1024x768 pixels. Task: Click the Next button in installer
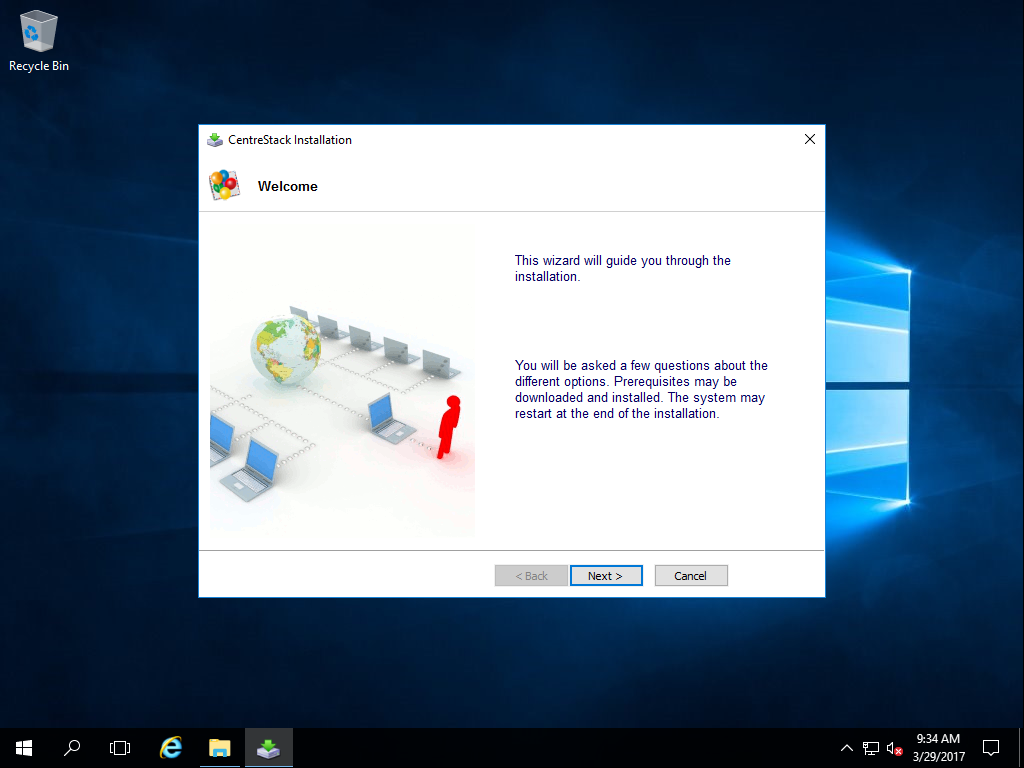coord(606,575)
